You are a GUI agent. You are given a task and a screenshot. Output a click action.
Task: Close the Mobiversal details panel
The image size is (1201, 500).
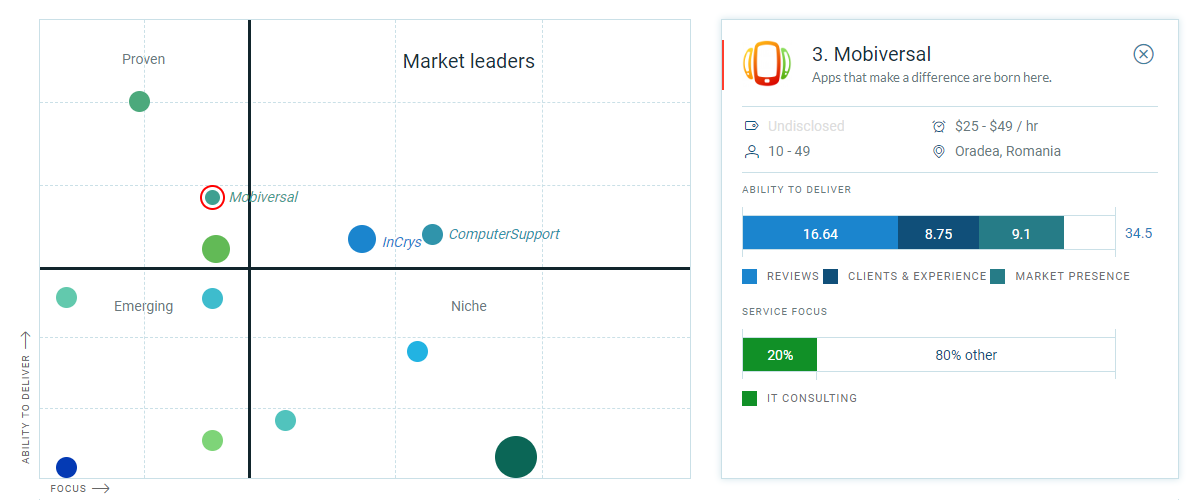[1144, 54]
